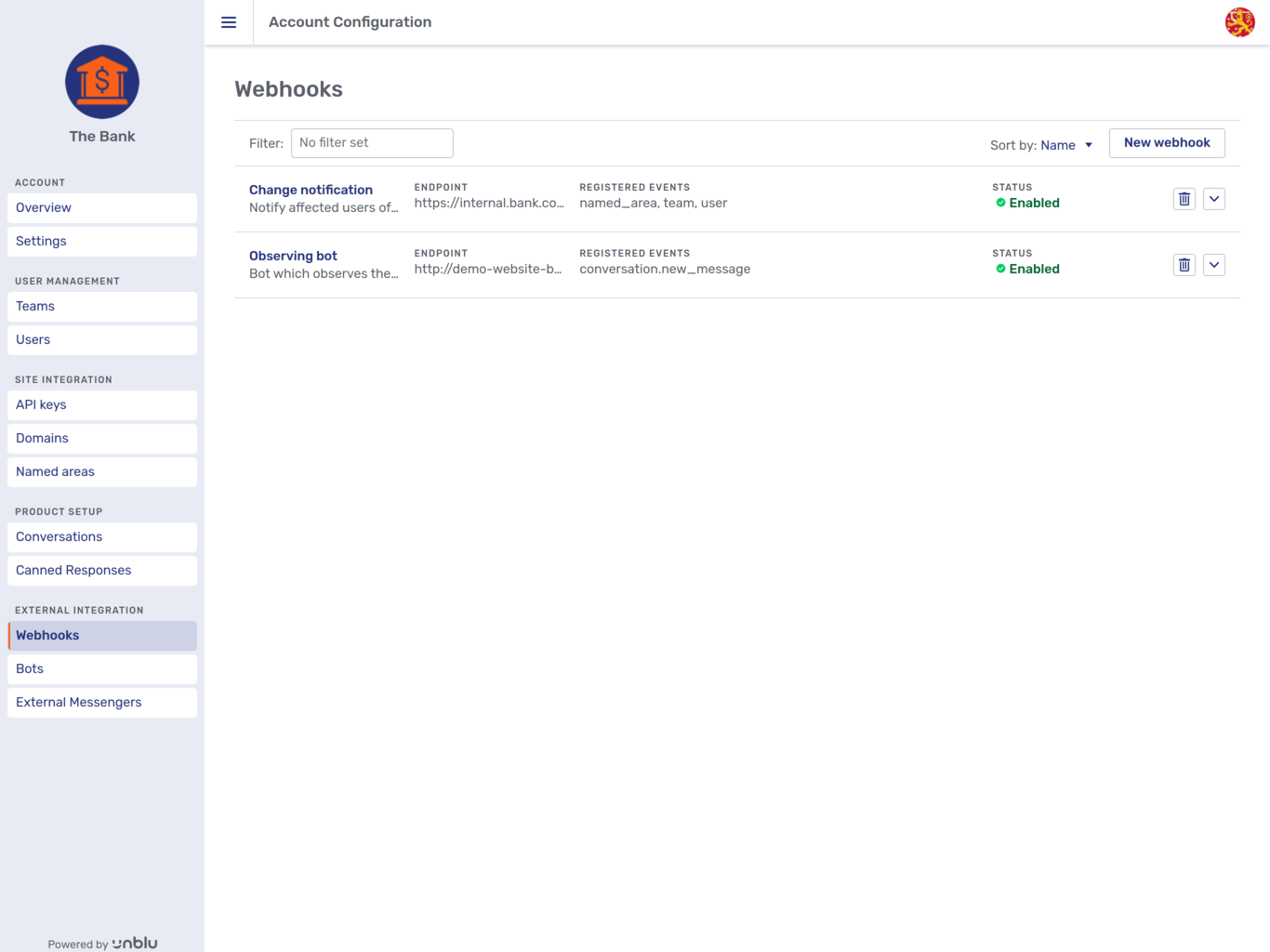Click the unblu logo in the footer
This screenshot has height=952, width=1270.
point(134,942)
